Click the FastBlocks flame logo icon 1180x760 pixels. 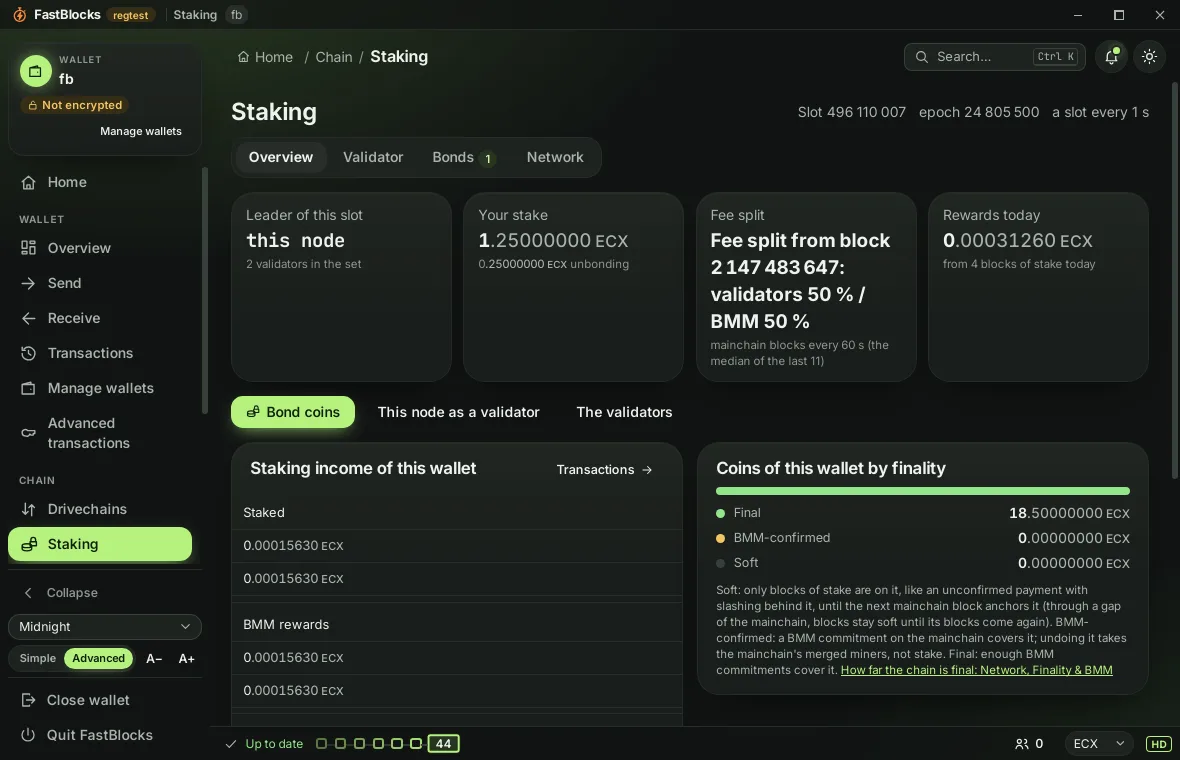[x=20, y=15]
